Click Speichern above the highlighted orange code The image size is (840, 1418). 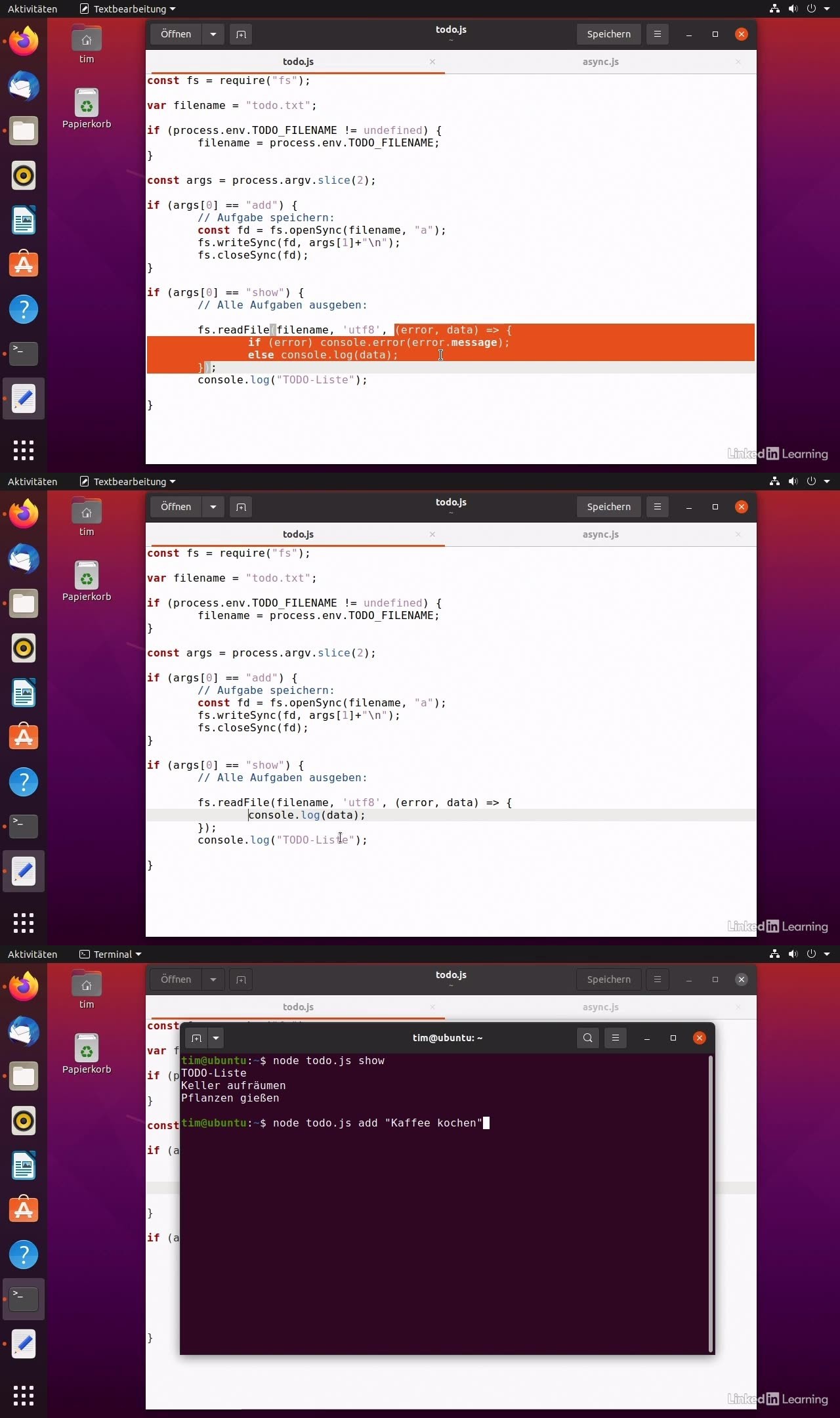point(608,34)
